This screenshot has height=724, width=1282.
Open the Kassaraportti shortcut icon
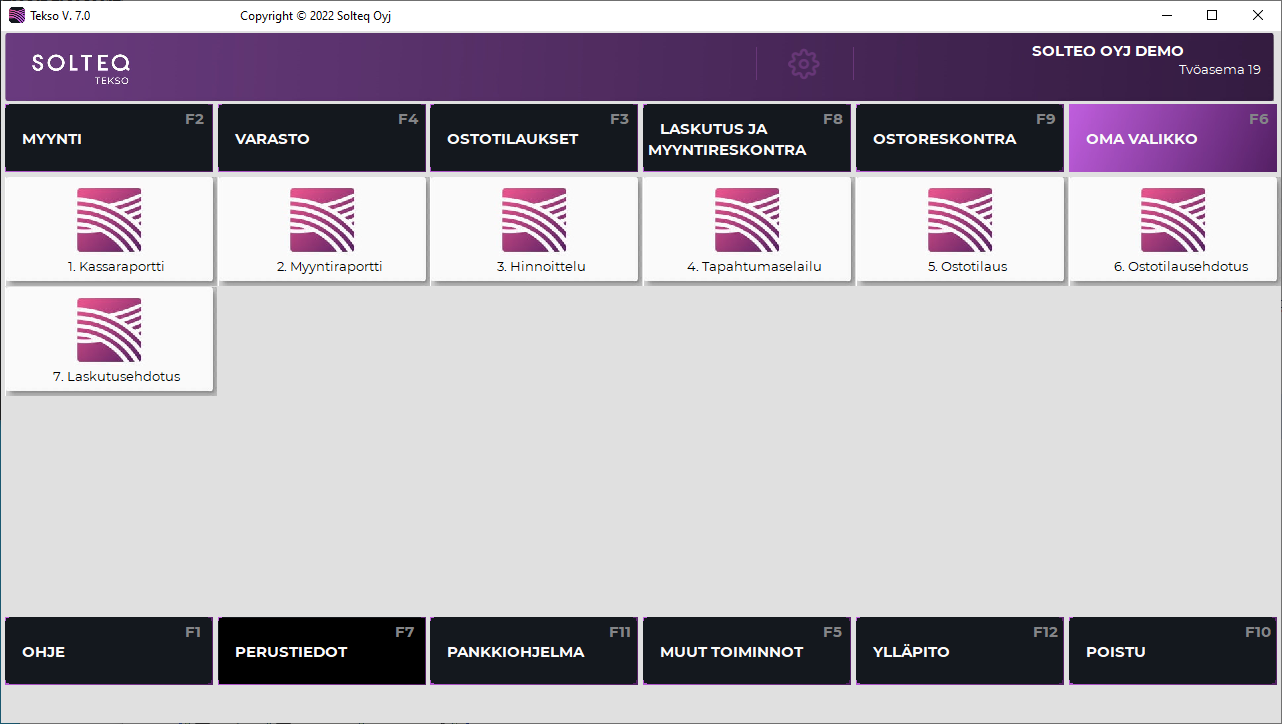point(109,220)
